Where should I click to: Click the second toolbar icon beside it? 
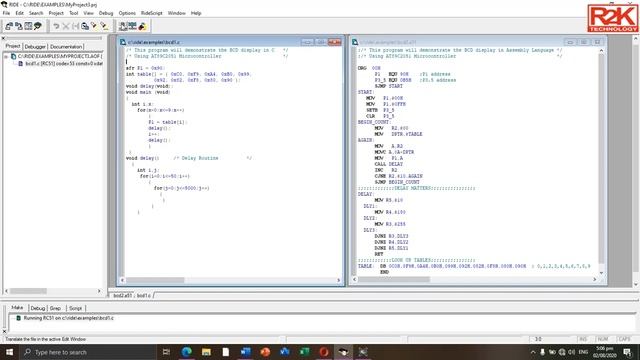(19, 26)
